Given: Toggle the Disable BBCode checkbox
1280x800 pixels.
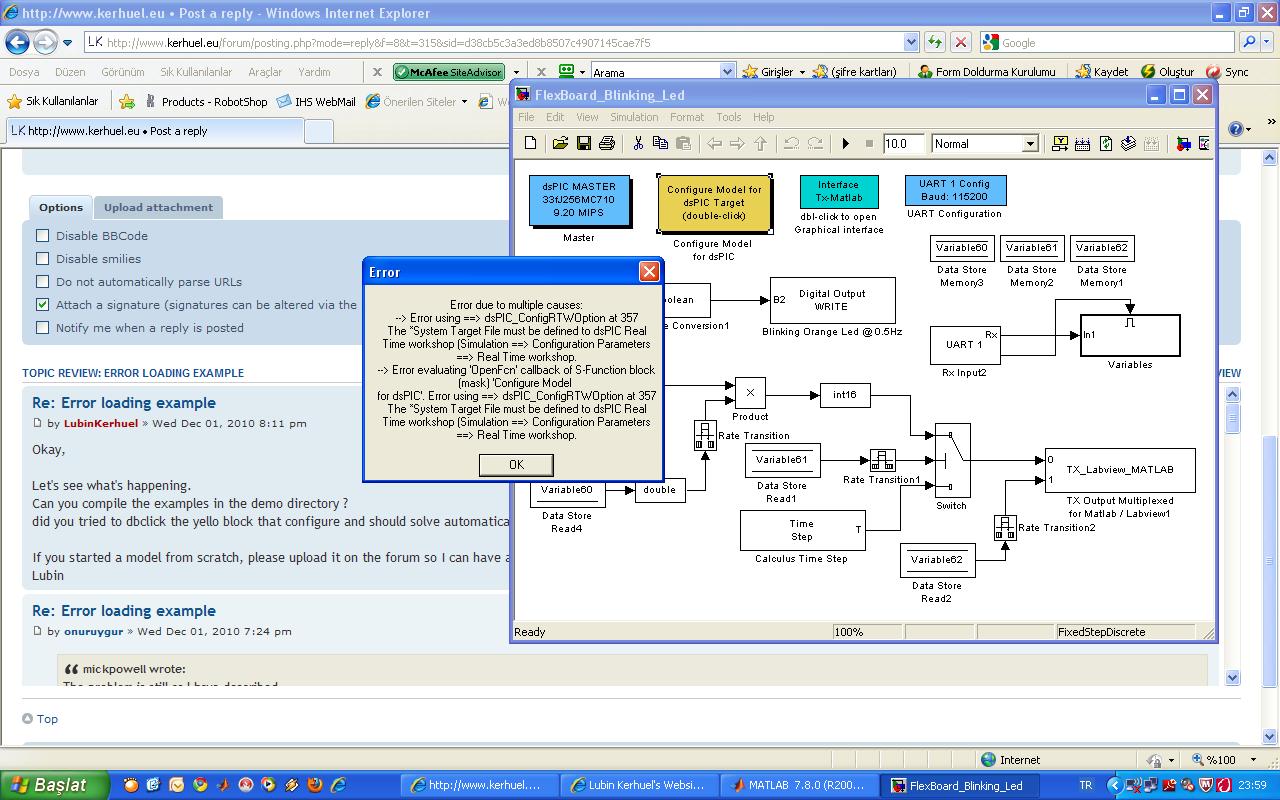Looking at the screenshot, I should click(42, 236).
